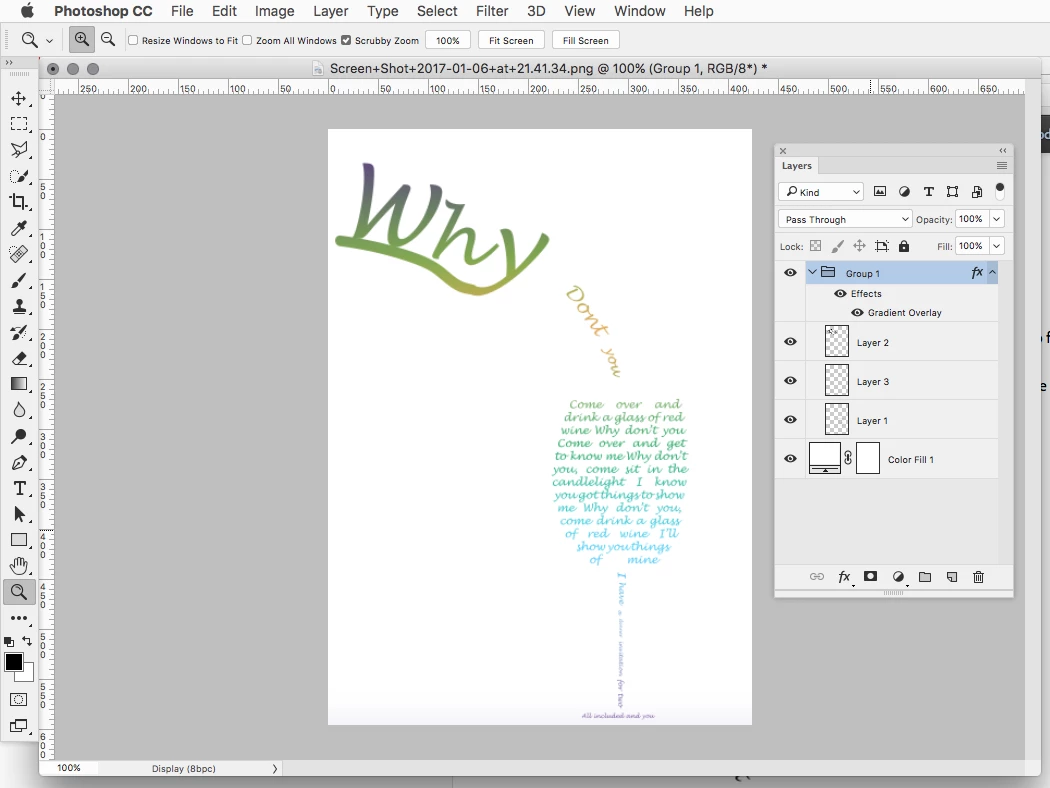Open Zoom tool preset picker arrow
This screenshot has height=788, width=1050.
49,41
